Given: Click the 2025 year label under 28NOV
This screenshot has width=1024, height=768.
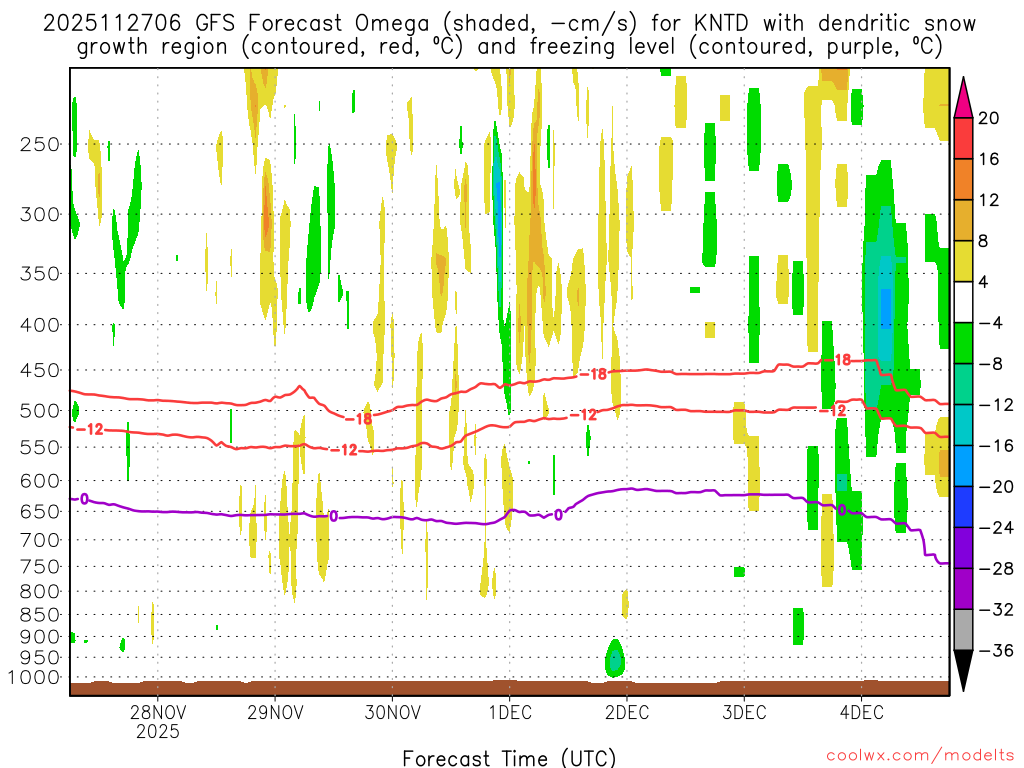Looking at the screenshot, I should point(157,731).
